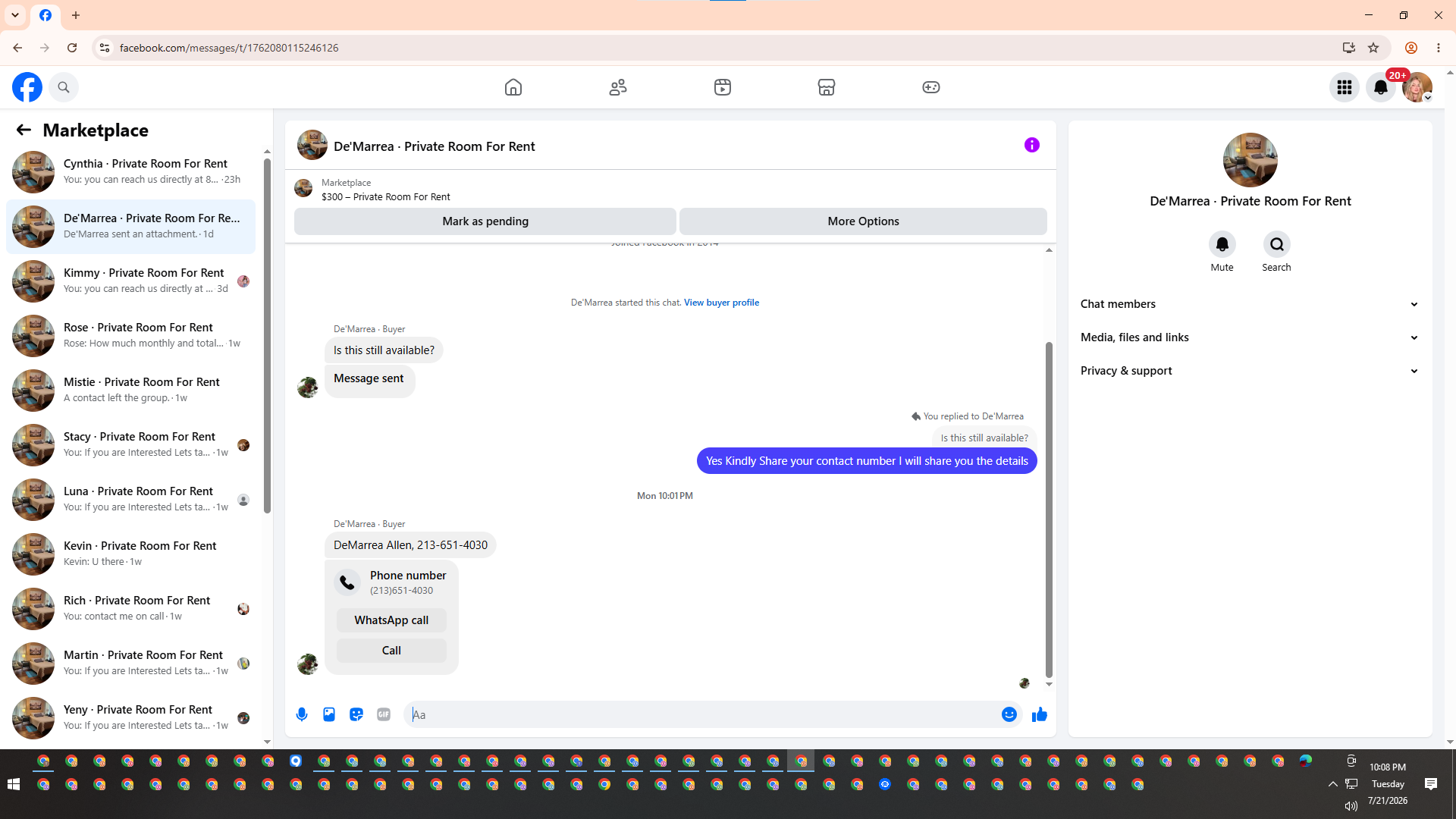This screenshot has height=819, width=1456.
Task: Open the notifications bell
Action: click(x=1381, y=87)
